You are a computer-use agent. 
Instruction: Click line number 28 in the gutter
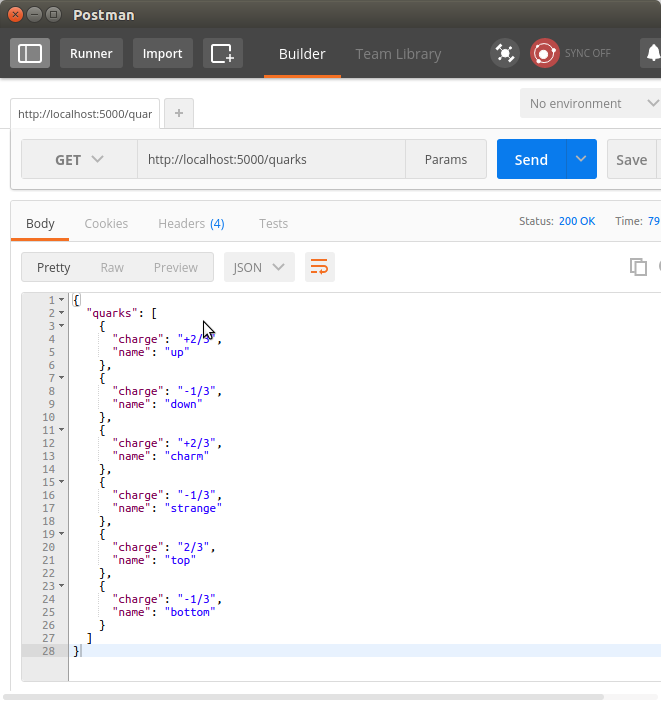coord(48,651)
